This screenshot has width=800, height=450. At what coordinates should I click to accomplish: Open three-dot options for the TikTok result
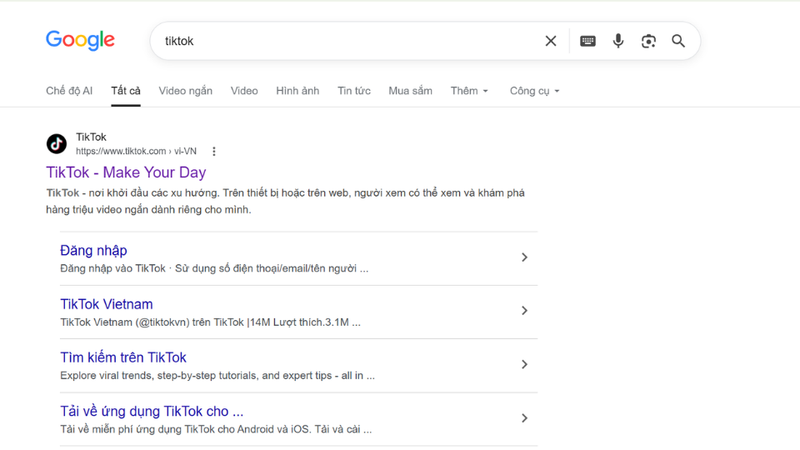214,152
